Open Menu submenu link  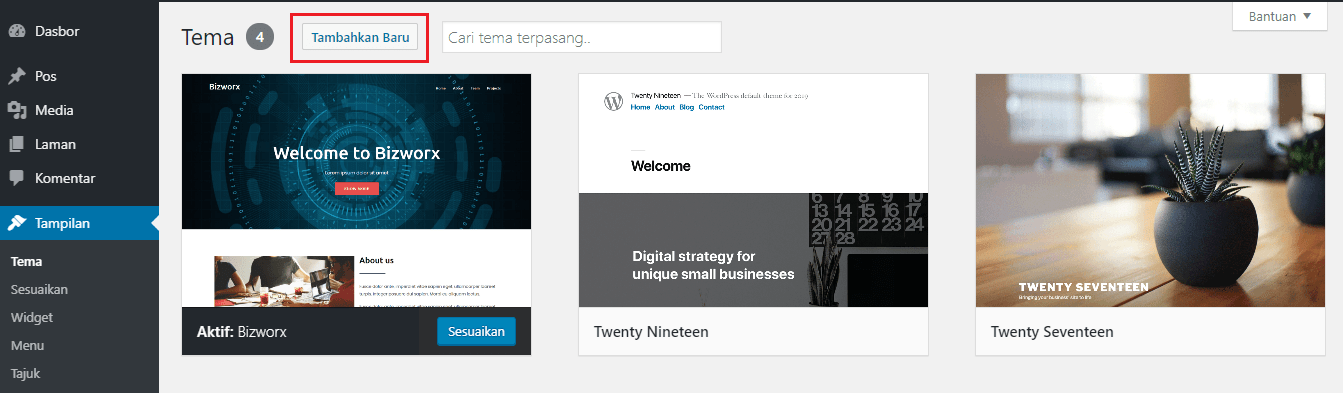pos(26,346)
